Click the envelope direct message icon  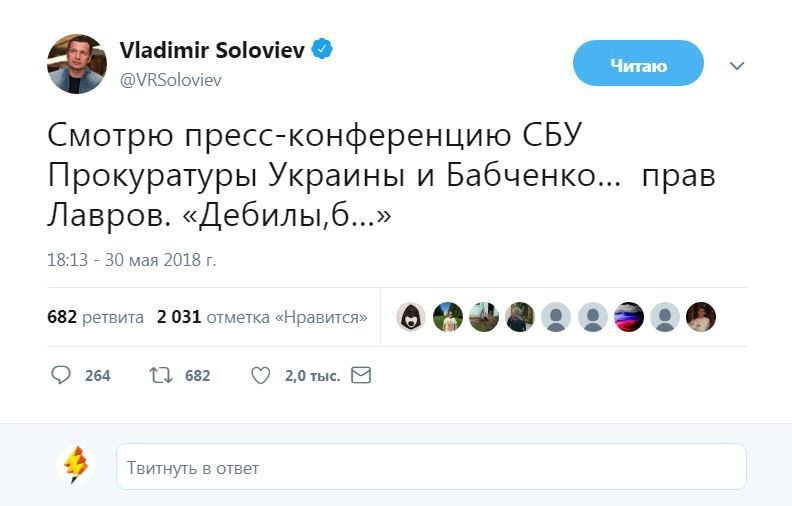click(x=361, y=376)
